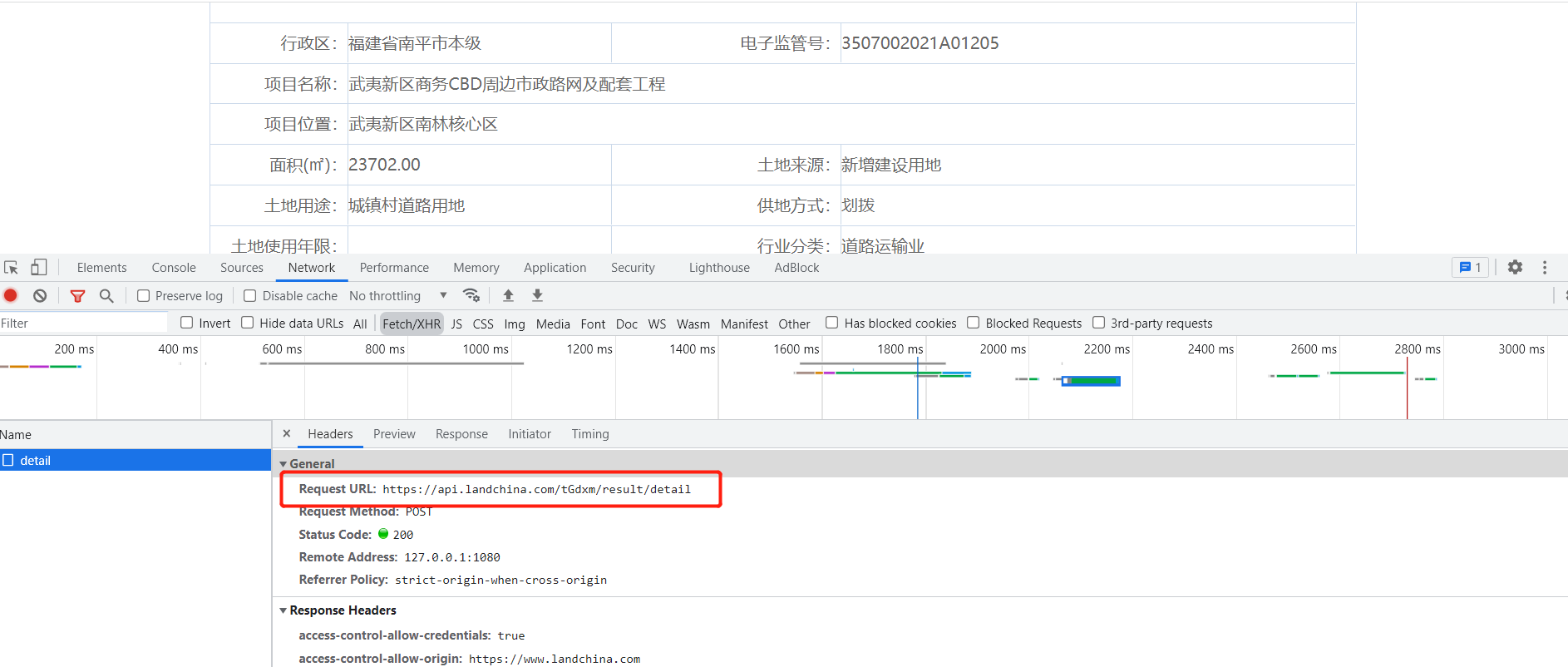
Task: Open the Initiator sub-tab
Action: 530,434
